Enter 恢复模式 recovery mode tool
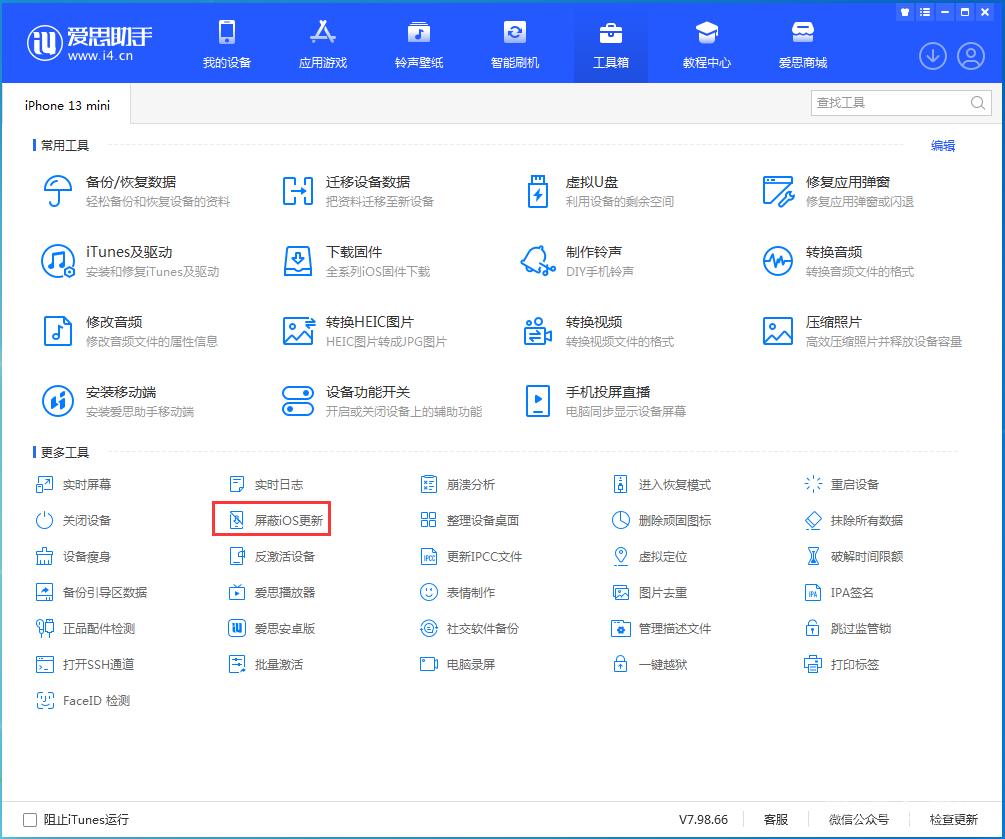The width and height of the screenshot is (1005, 839). [672, 484]
